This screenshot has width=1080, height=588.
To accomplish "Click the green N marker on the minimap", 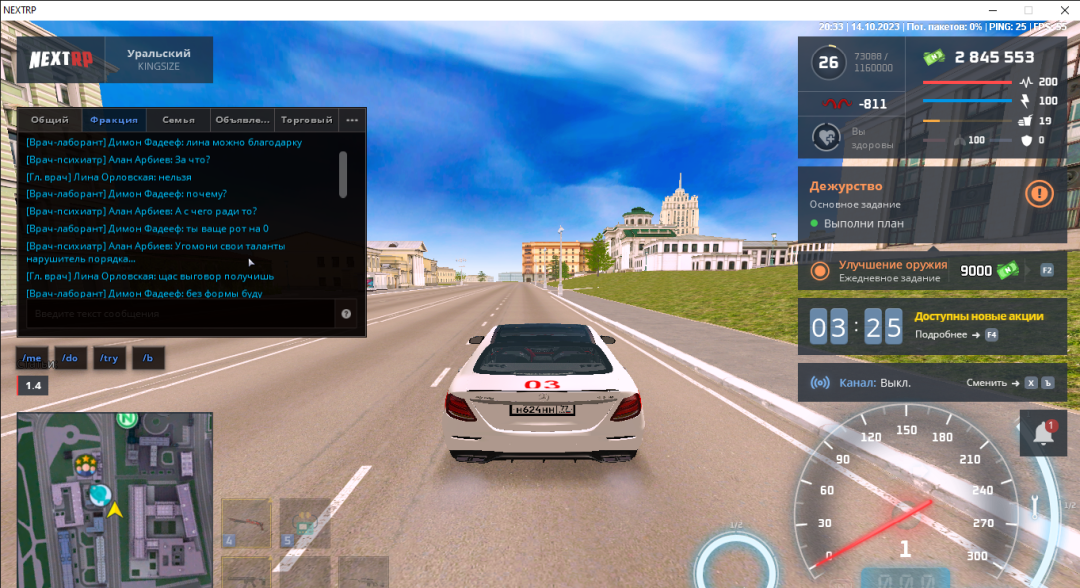I will (127, 419).
